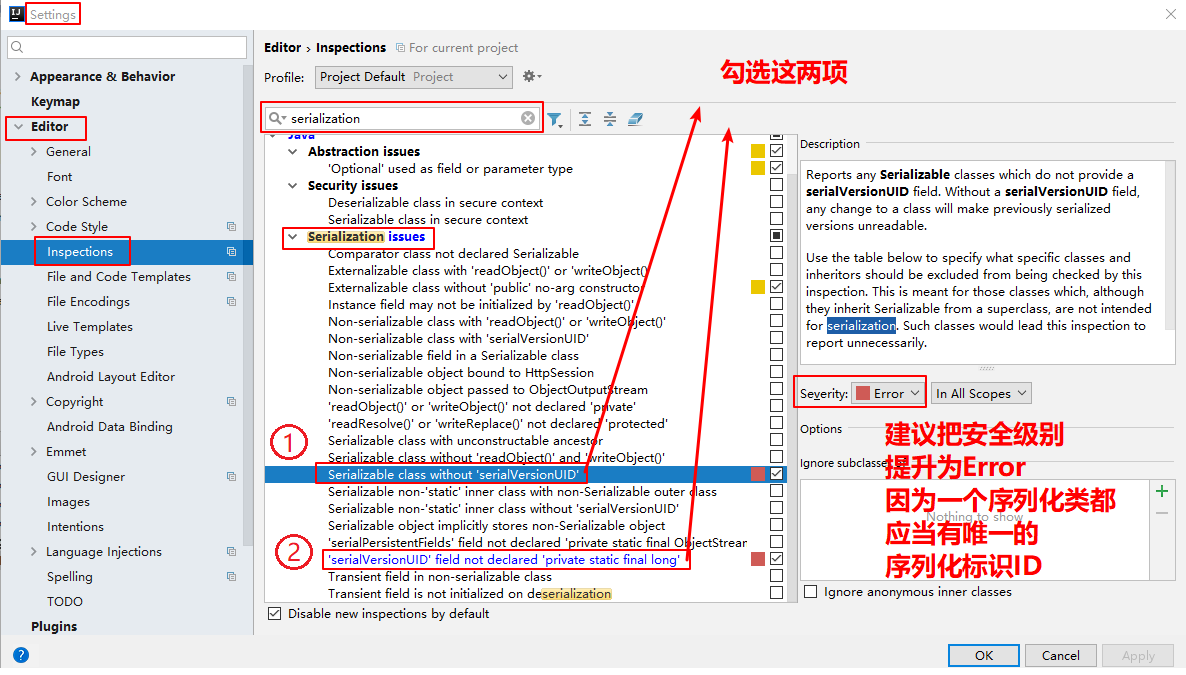Click the inspections search magnifier icon

277,118
